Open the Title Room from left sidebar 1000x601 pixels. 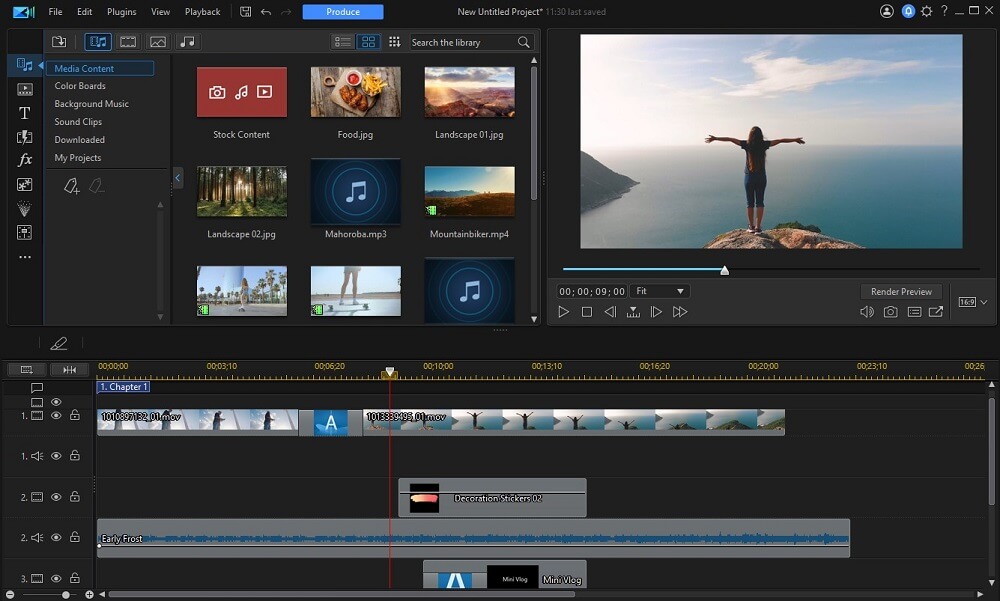pos(24,113)
